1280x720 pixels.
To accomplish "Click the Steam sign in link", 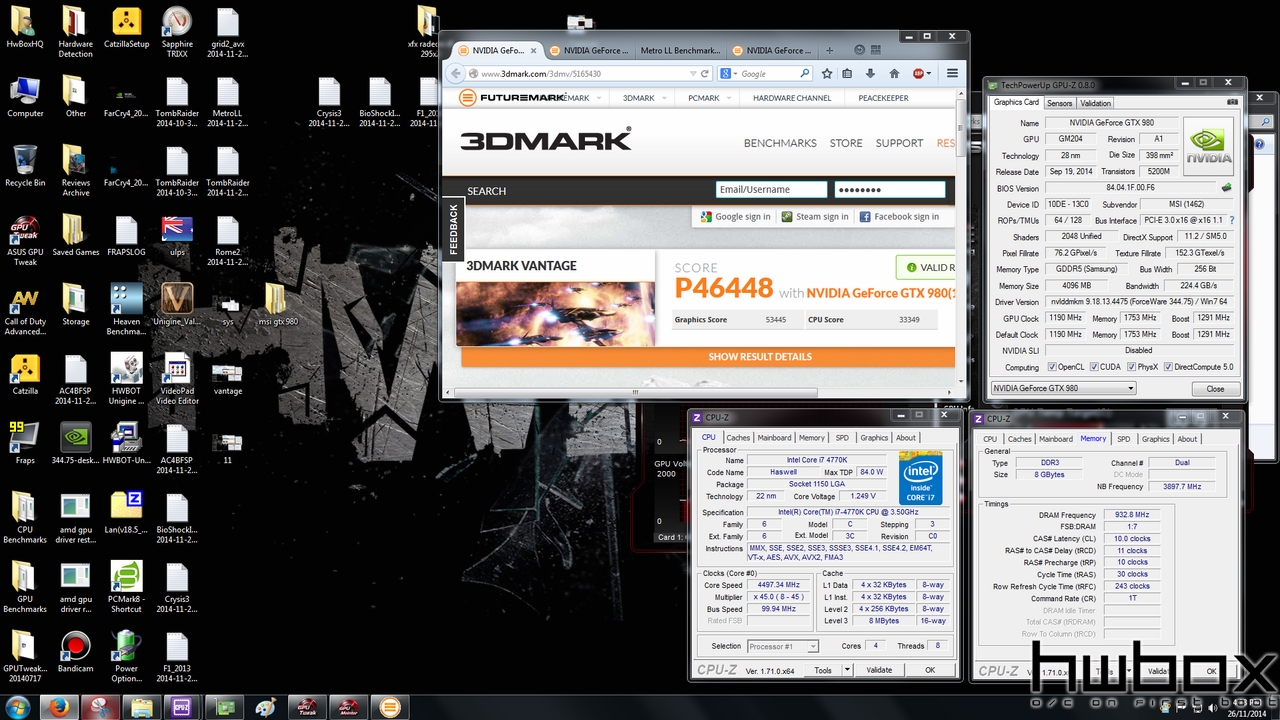I will pyautogui.click(x=815, y=216).
